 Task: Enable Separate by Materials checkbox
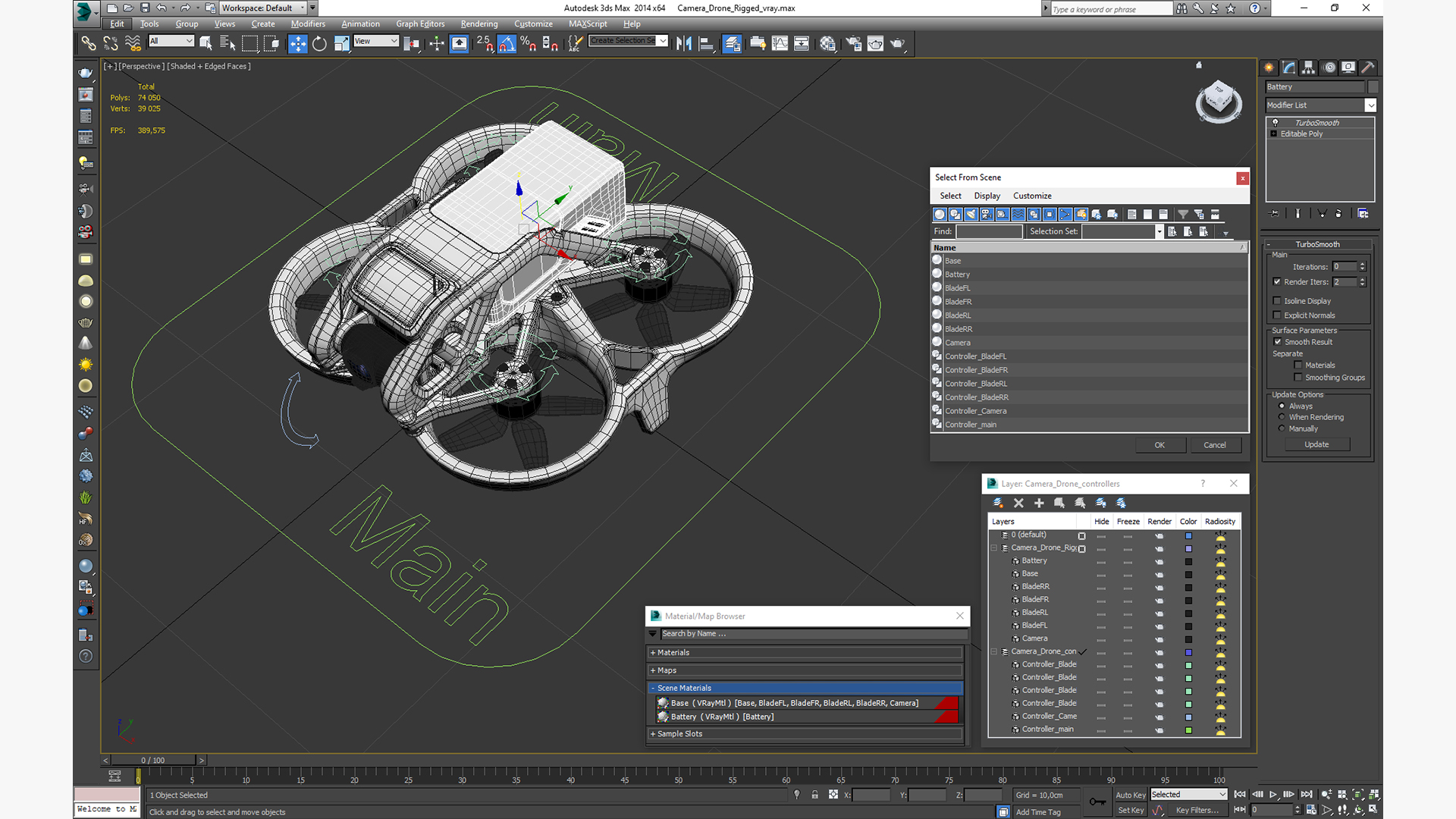[1298, 365]
